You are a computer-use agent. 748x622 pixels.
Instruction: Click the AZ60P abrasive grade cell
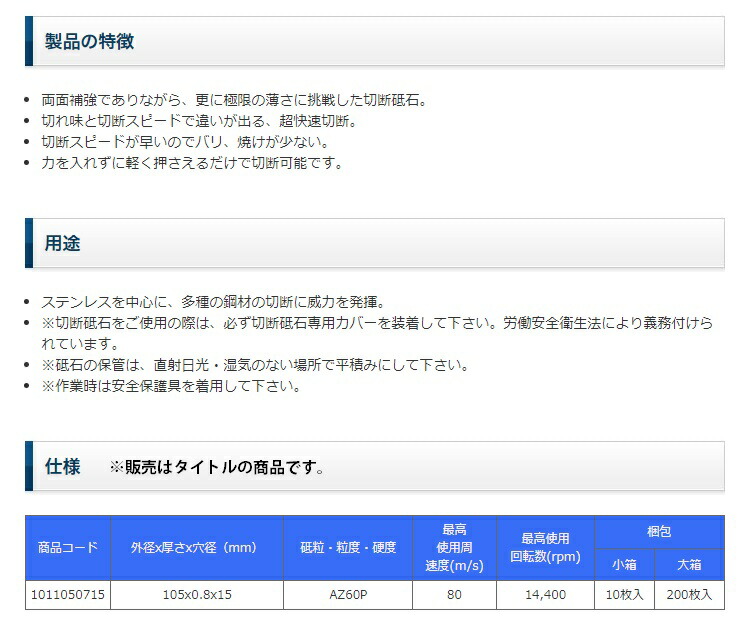348,595
